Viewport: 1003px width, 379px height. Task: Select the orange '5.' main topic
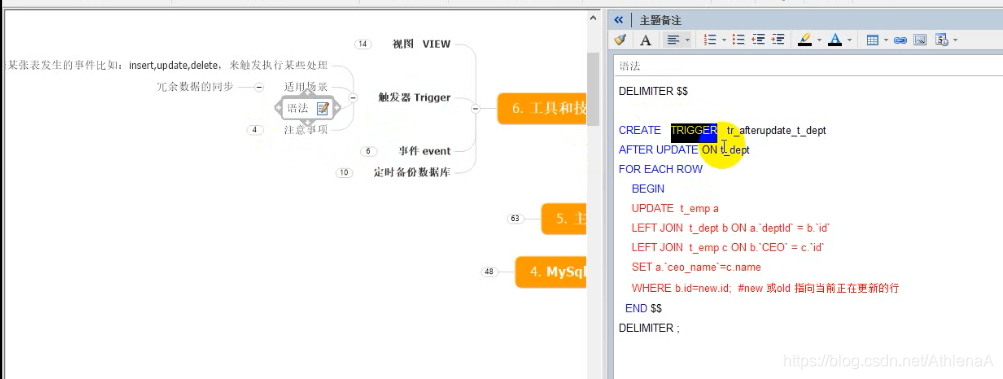[564, 219]
